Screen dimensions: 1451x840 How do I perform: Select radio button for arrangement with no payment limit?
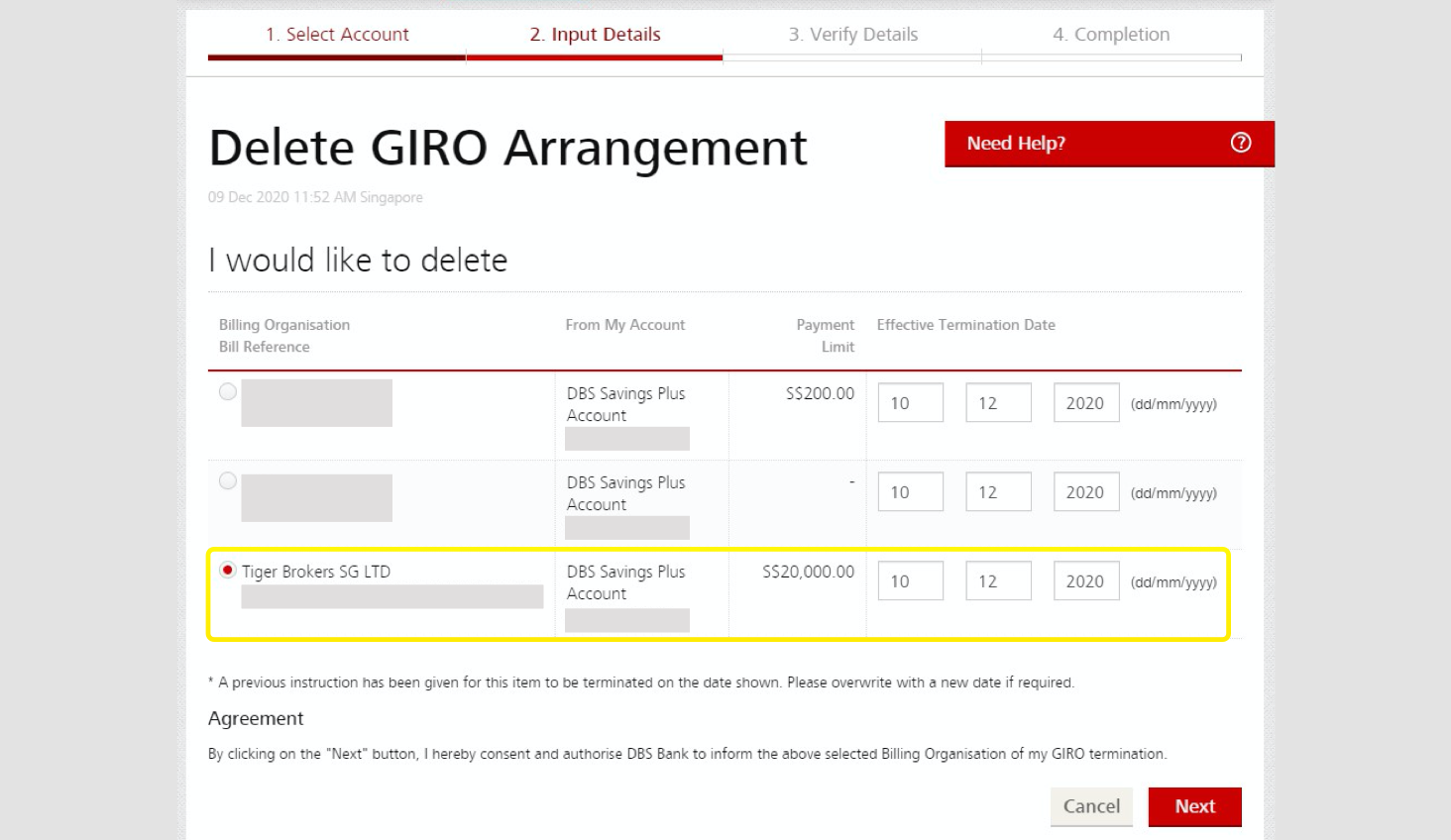coord(228,480)
